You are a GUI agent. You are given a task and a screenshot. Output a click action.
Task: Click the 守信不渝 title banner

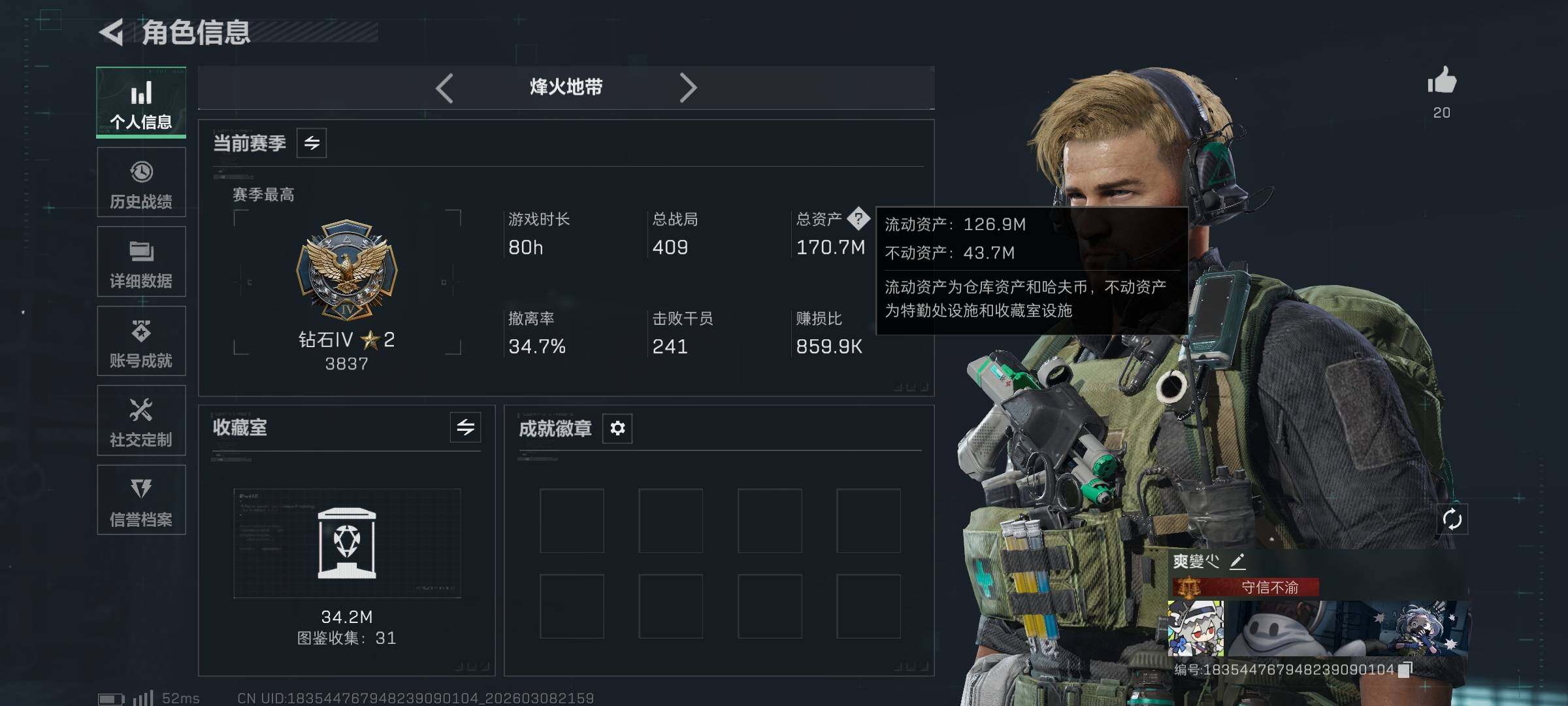pyautogui.click(x=1245, y=587)
